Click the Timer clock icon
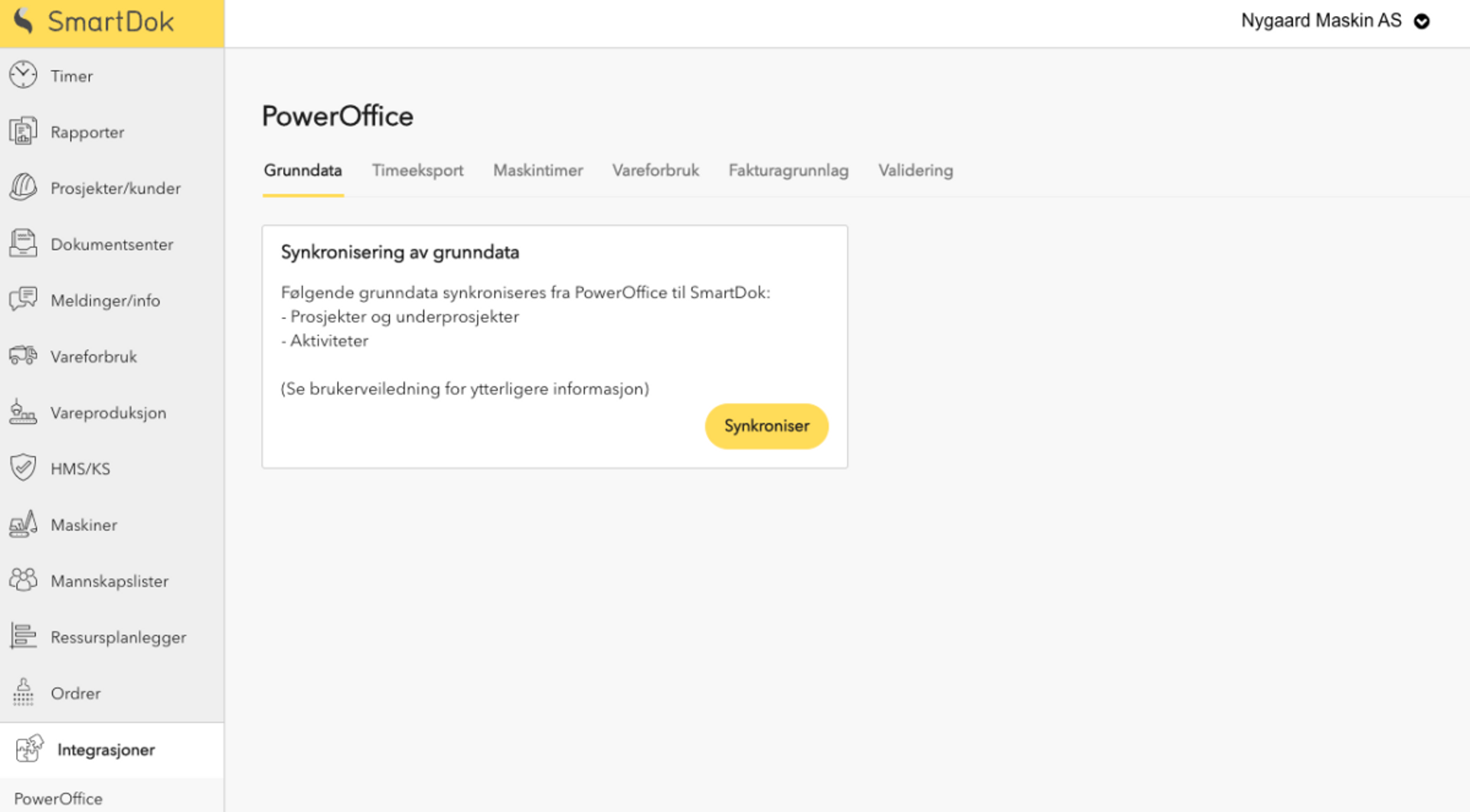The width and height of the screenshot is (1470, 812). pos(23,75)
